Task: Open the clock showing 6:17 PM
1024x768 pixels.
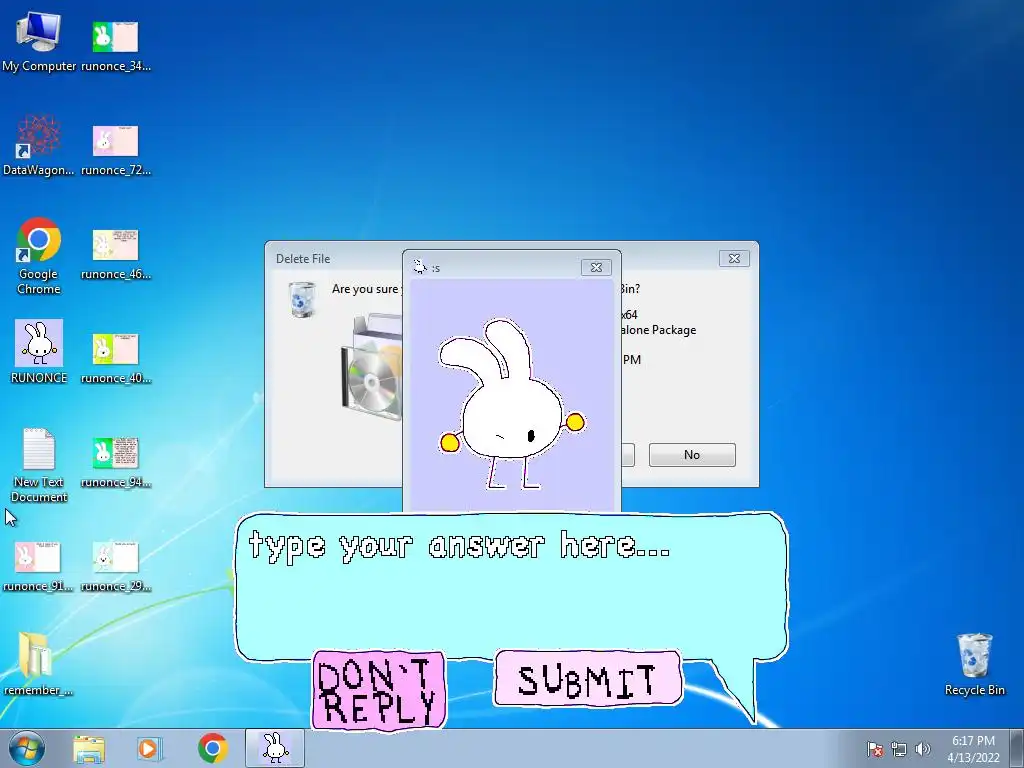Action: 973,749
